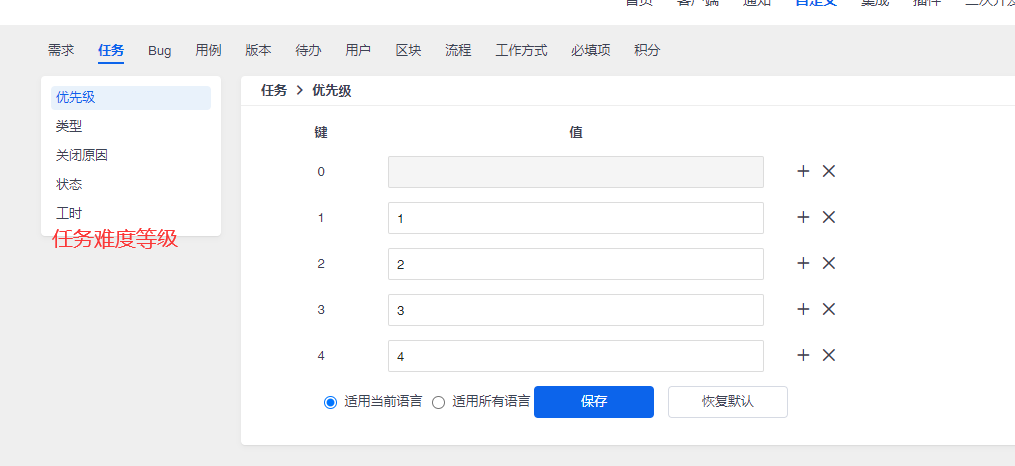Screen dimensions: 1015x466
Task: Delete row with key 0 using X
Action: coord(829,171)
